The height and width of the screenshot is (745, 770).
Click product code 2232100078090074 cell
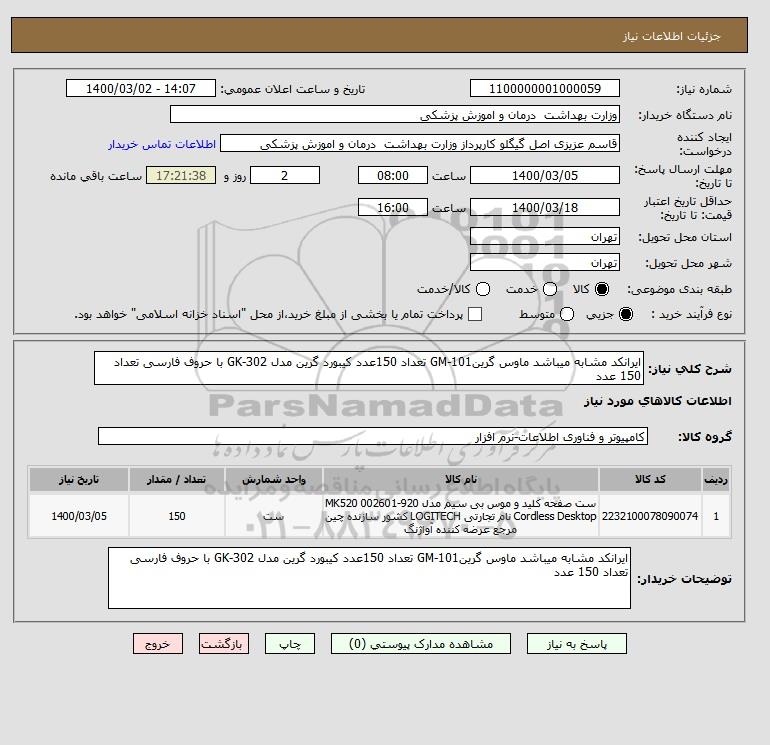click(650, 516)
